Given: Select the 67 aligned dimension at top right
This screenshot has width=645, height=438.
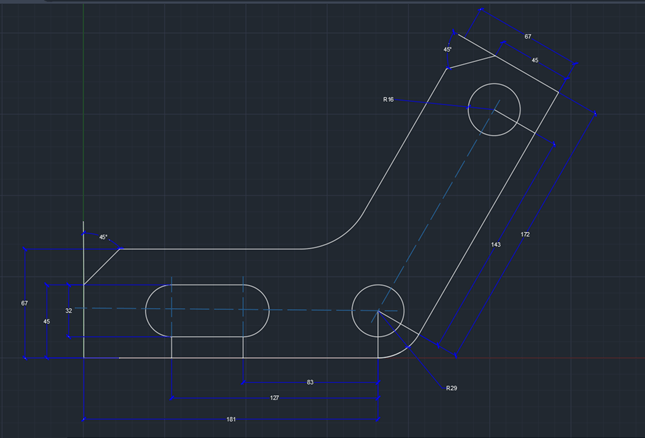Looking at the screenshot, I should click(x=528, y=36).
